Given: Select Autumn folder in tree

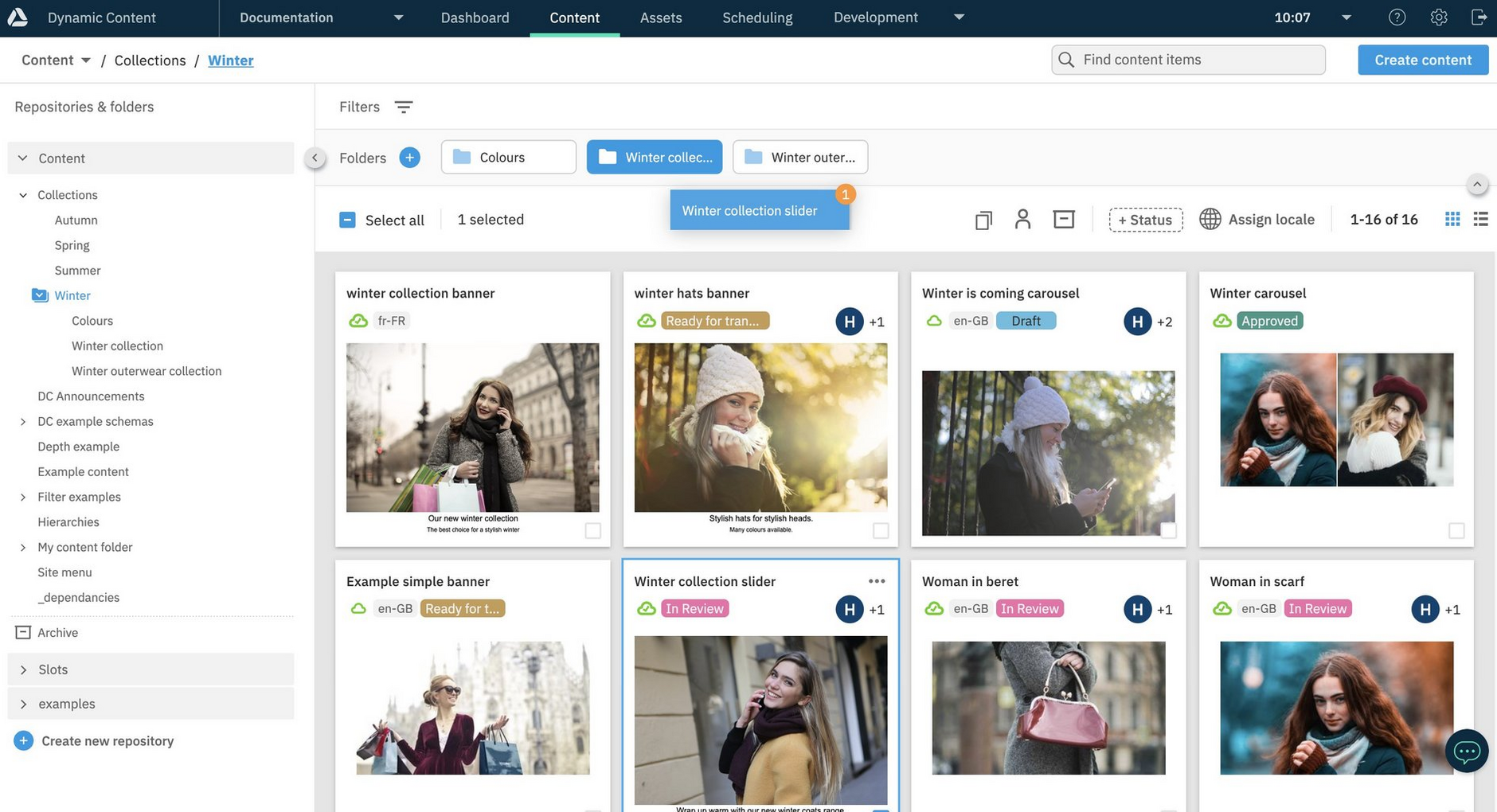Looking at the screenshot, I should [76, 221].
